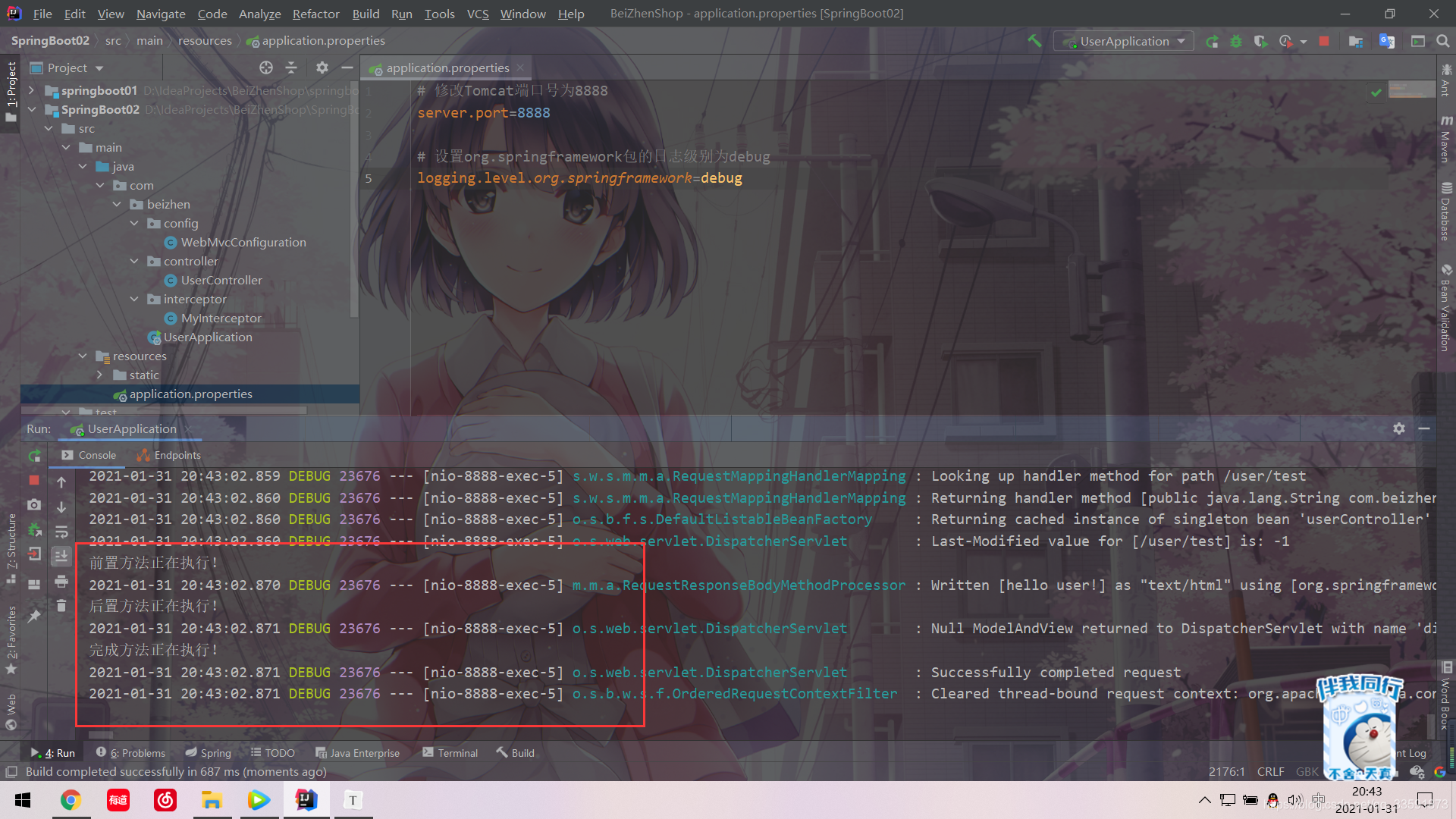Collapse the SpringBoot02 module node
1456x819 pixels.
point(31,109)
